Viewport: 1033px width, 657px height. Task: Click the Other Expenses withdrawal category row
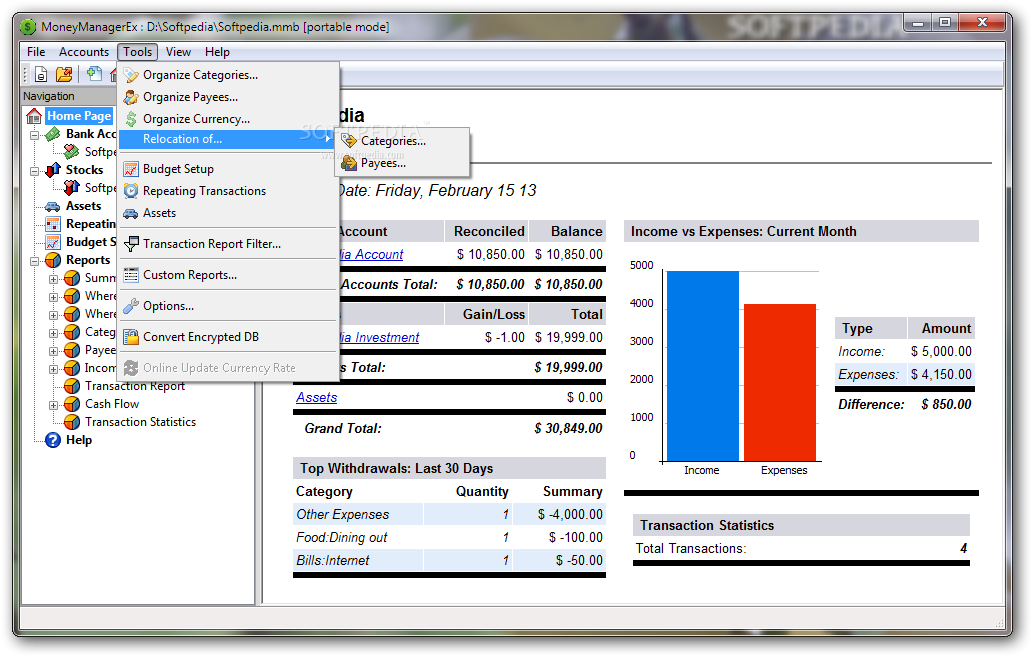click(449, 515)
